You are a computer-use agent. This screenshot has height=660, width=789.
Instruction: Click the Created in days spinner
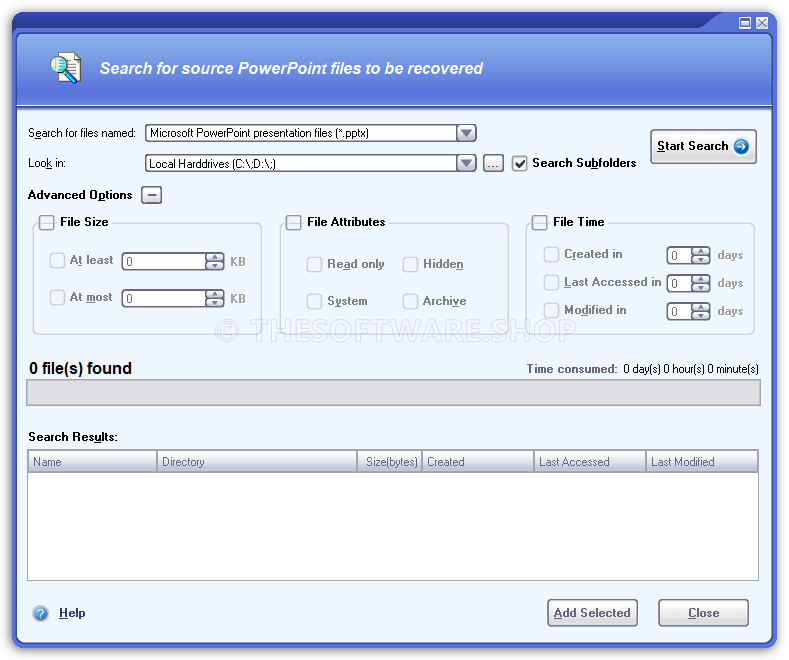point(700,256)
